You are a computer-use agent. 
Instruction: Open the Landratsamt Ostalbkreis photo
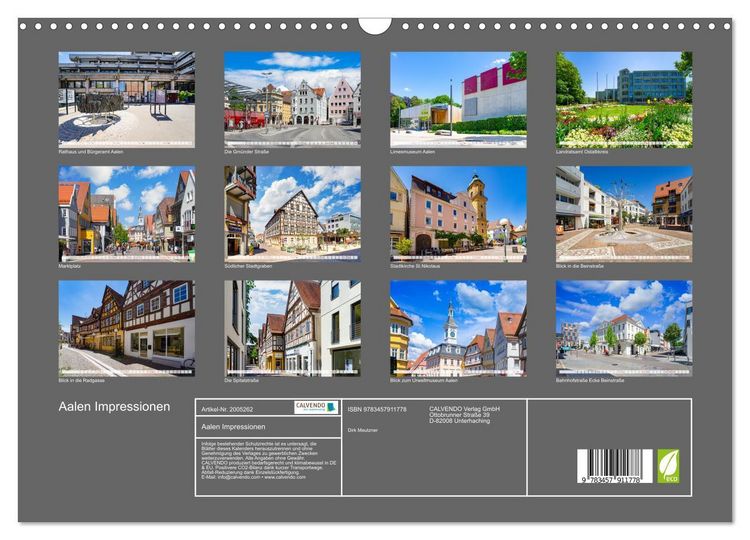pos(624,99)
